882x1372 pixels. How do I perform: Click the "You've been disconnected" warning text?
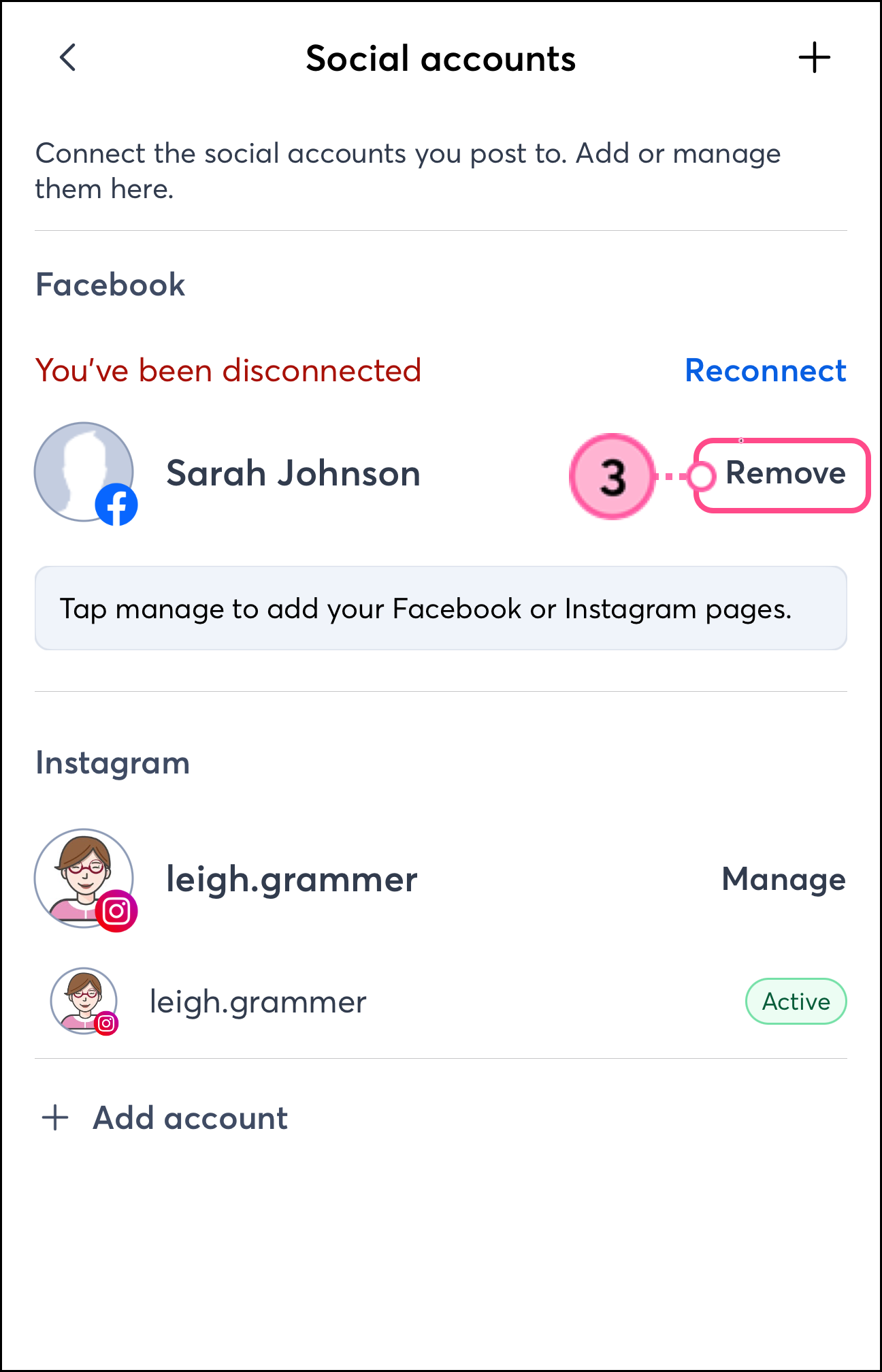pos(229,370)
